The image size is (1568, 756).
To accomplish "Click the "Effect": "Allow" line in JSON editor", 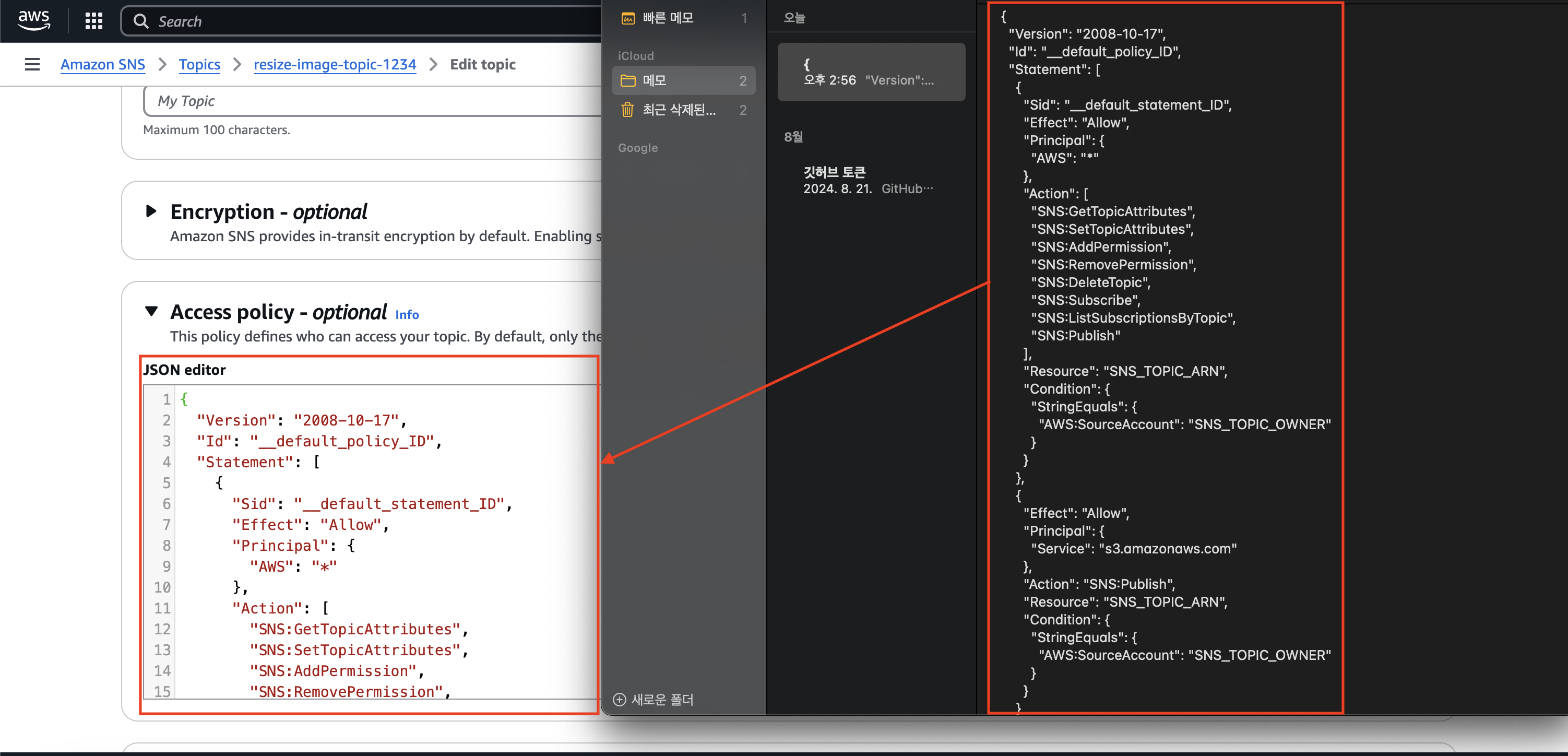I will pyautogui.click(x=310, y=525).
